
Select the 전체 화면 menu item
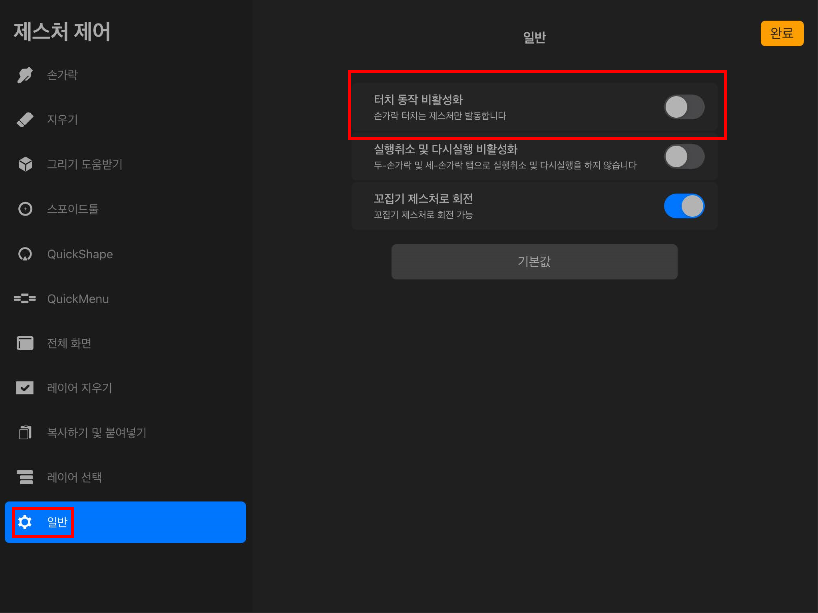(125, 343)
